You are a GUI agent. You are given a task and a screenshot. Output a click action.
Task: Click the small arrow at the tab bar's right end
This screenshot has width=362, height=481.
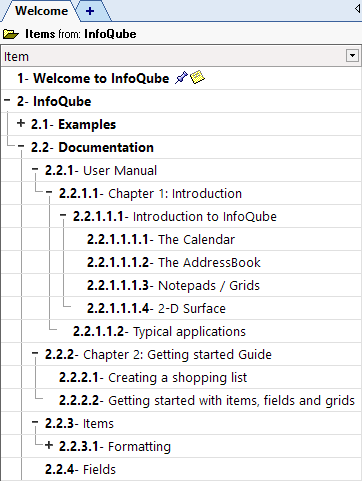point(357,8)
